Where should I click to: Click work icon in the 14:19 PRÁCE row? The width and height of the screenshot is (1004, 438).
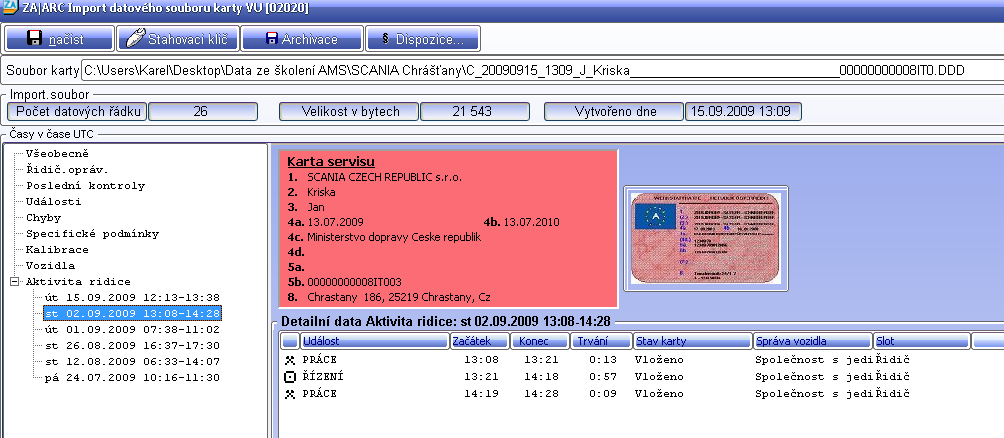(x=289, y=394)
